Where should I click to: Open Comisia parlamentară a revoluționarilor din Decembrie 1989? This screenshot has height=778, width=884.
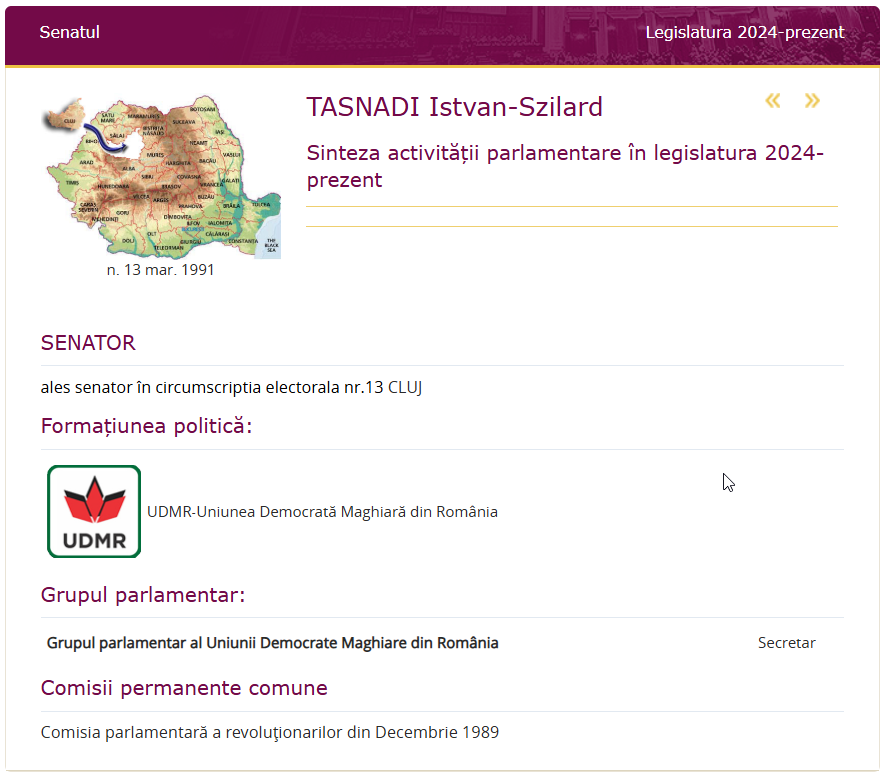pos(270,732)
